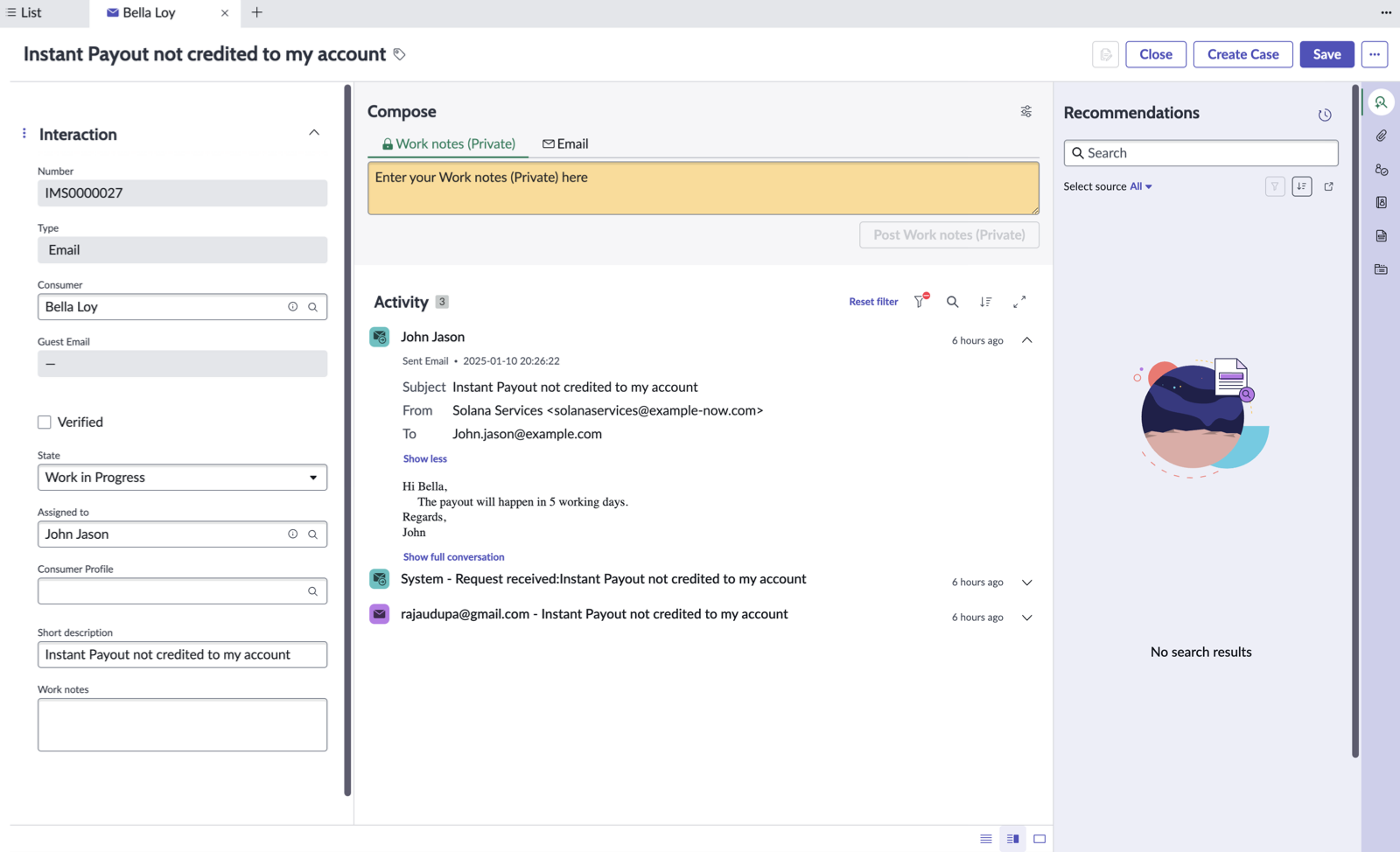The height and width of the screenshot is (852, 1400).
Task: Click Show less link
Action: tap(424, 458)
